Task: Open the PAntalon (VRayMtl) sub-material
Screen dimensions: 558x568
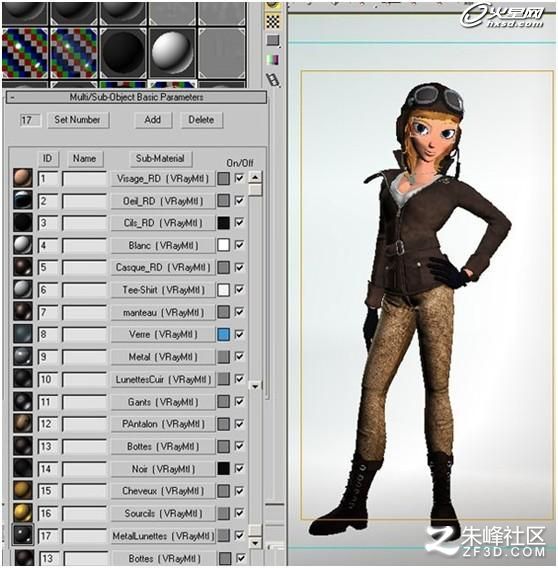Action: coord(163,424)
